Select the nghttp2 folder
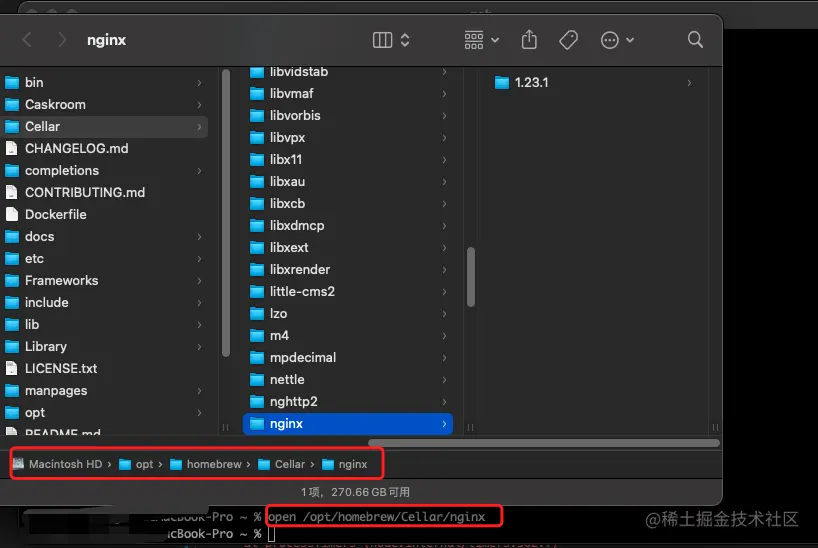 pyautogui.click(x=348, y=401)
